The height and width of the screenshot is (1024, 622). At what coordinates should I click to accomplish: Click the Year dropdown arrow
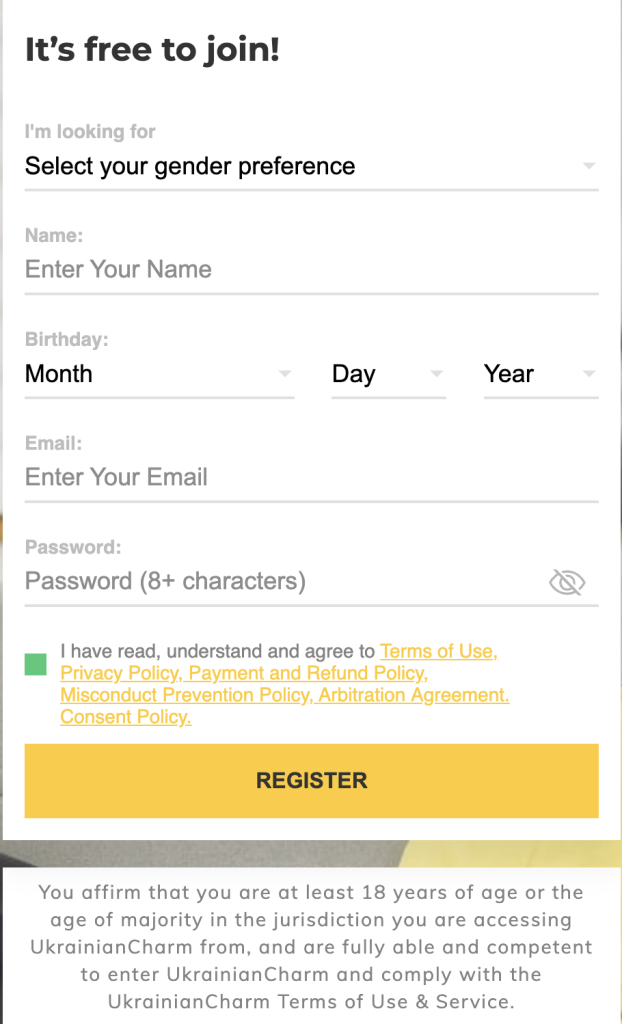pos(589,373)
